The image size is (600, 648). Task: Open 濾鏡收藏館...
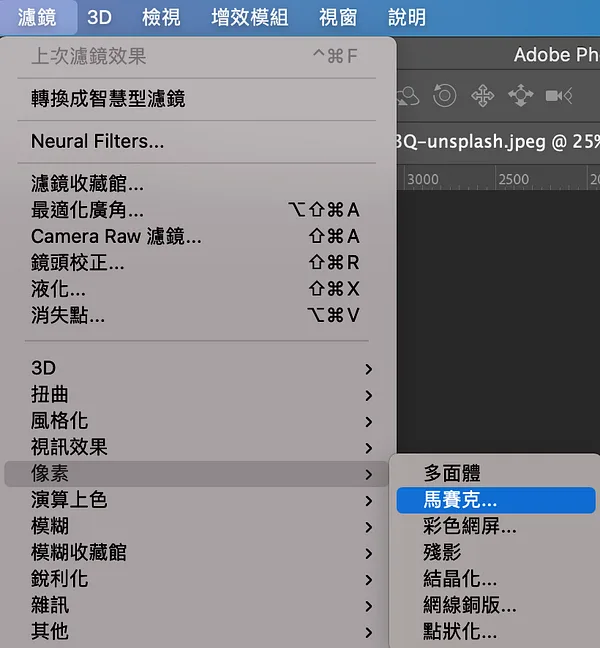click(196, 183)
